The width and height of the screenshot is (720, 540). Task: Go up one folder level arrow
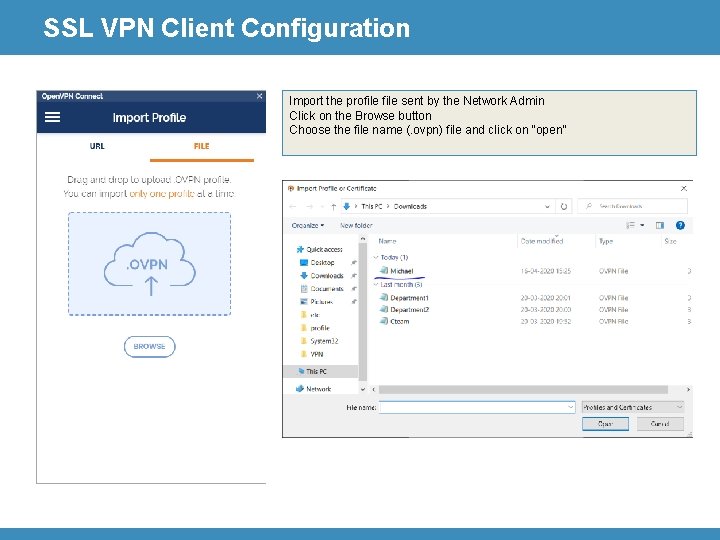coord(333,207)
